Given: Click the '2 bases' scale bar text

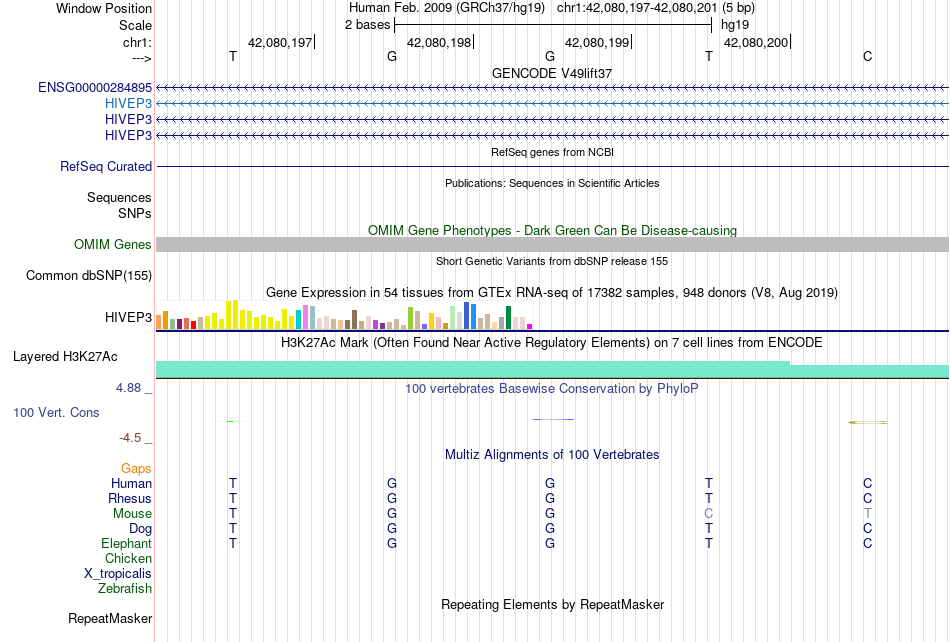Looking at the screenshot, I should pos(367,25).
